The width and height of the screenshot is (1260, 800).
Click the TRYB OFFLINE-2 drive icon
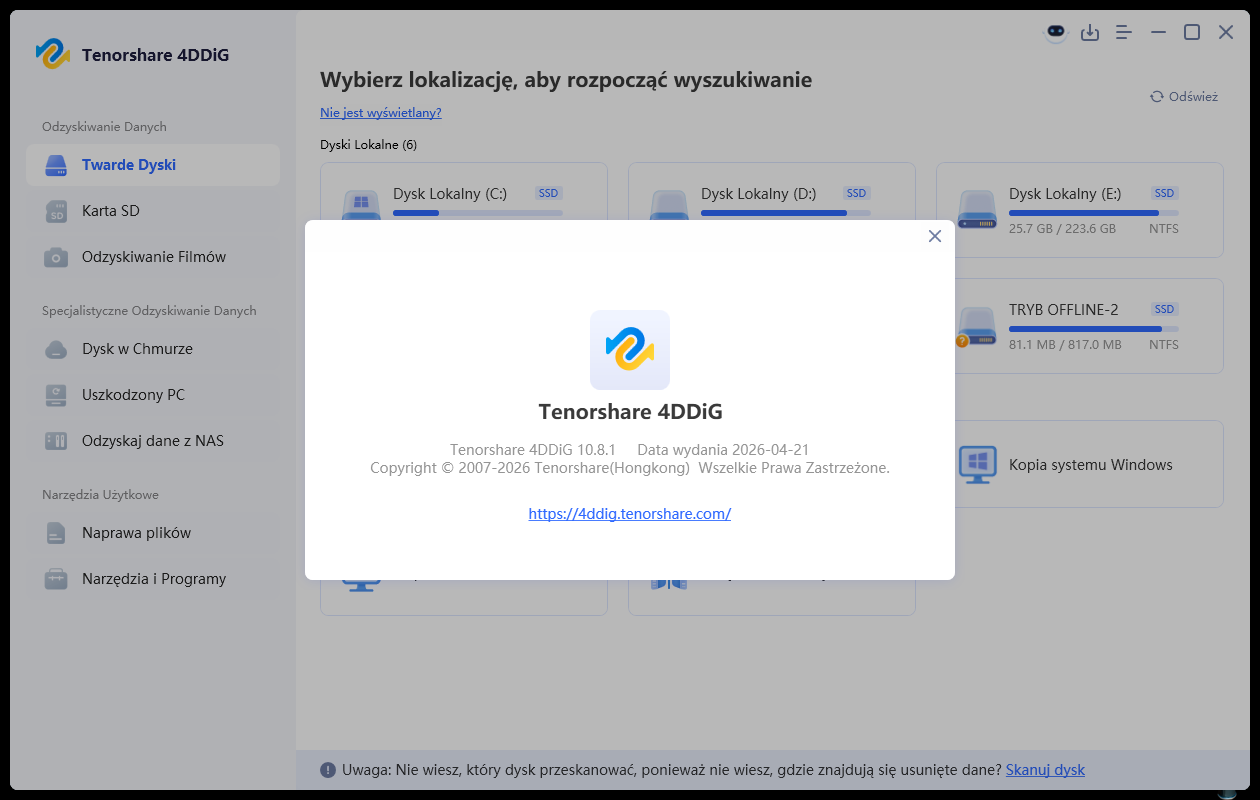click(975, 325)
